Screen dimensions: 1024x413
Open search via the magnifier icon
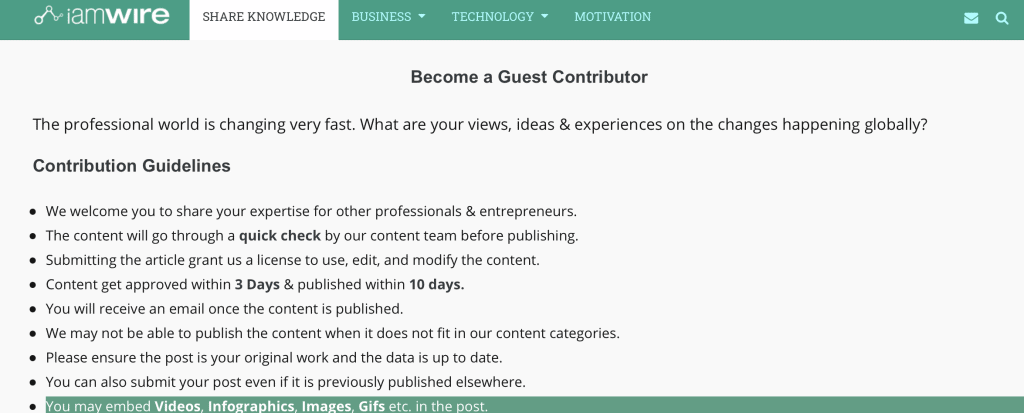[x=1002, y=18]
